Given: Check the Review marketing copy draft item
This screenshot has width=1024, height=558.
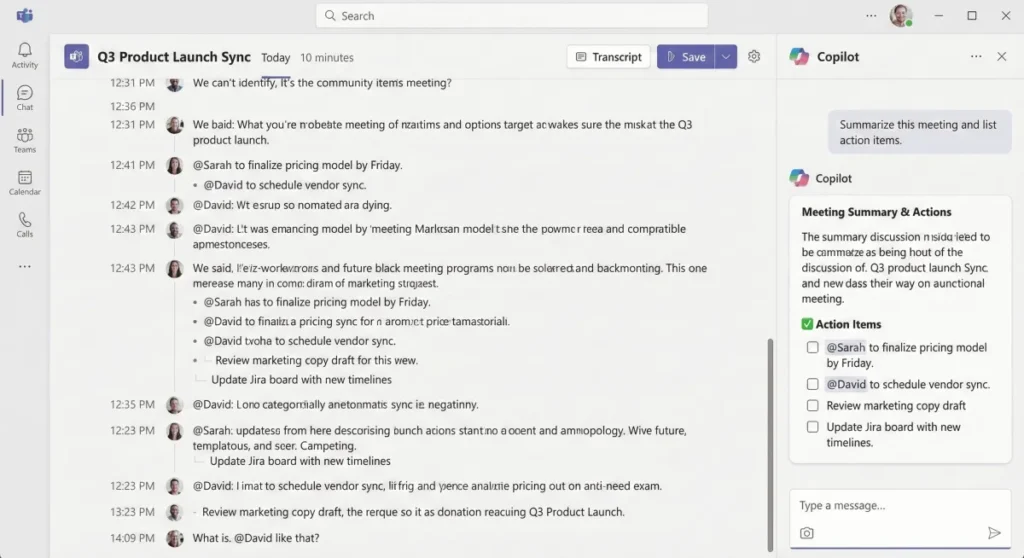Looking at the screenshot, I should (813, 406).
